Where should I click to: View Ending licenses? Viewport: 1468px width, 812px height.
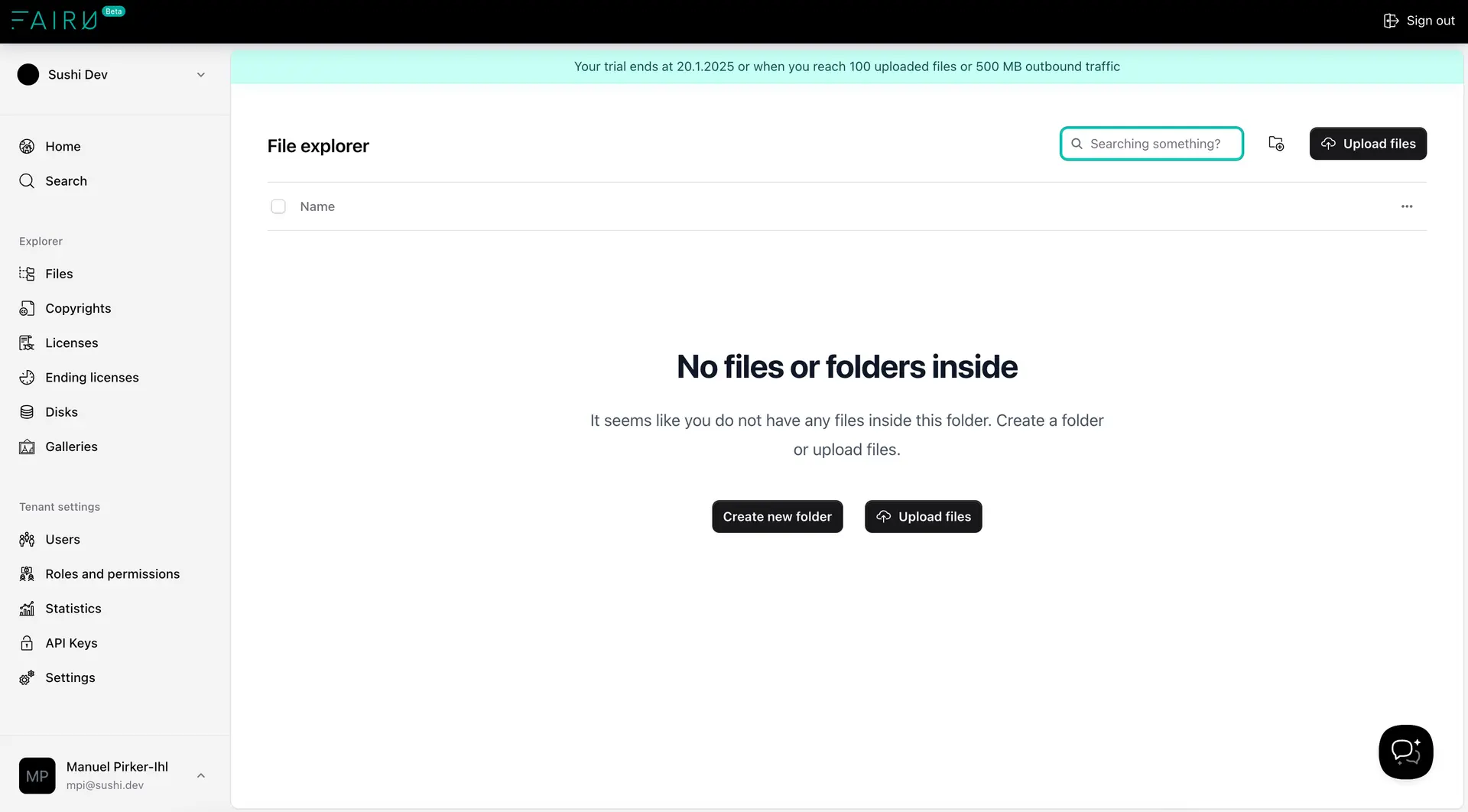coord(91,377)
